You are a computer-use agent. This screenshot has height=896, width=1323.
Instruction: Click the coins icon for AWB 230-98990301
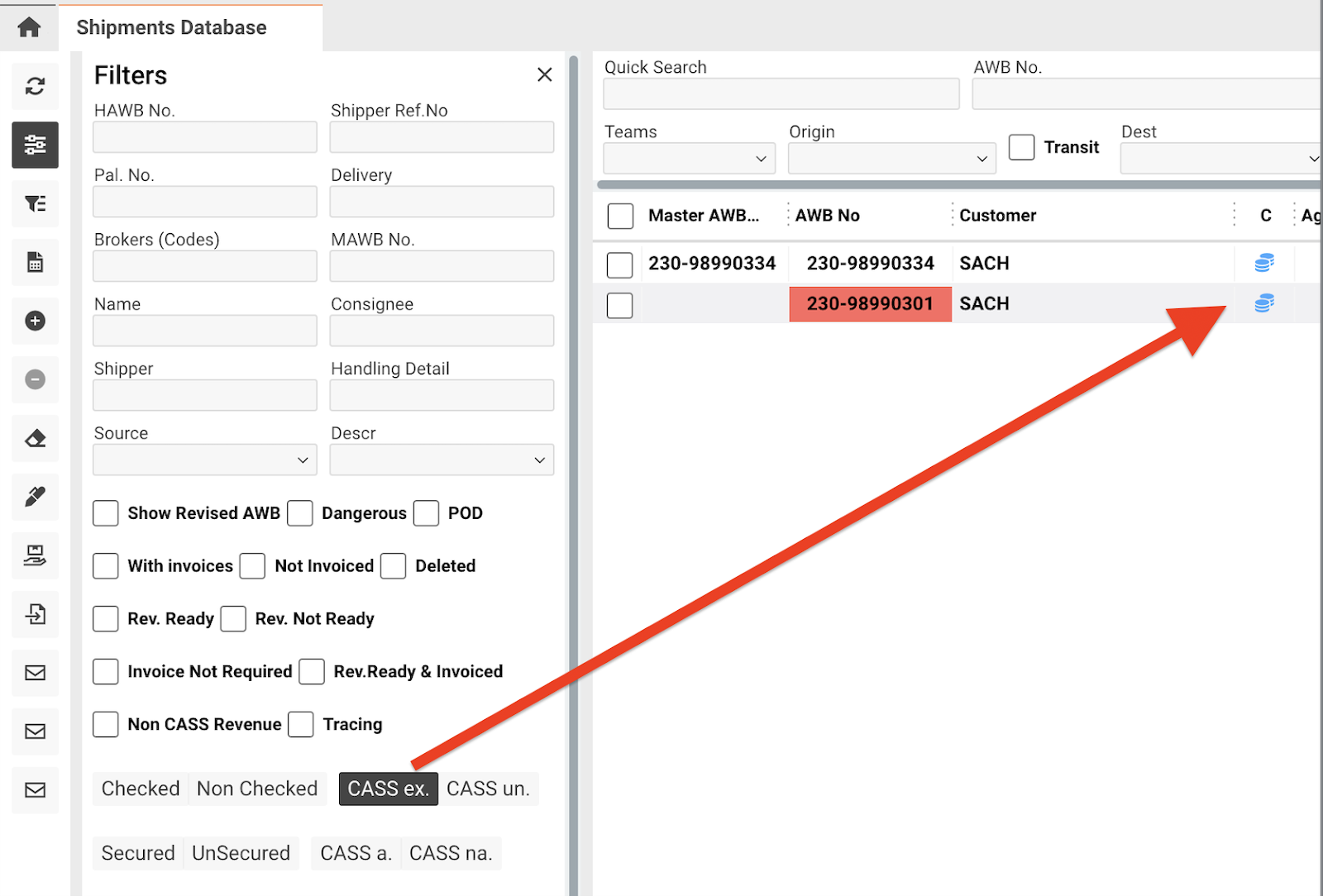click(x=1263, y=303)
